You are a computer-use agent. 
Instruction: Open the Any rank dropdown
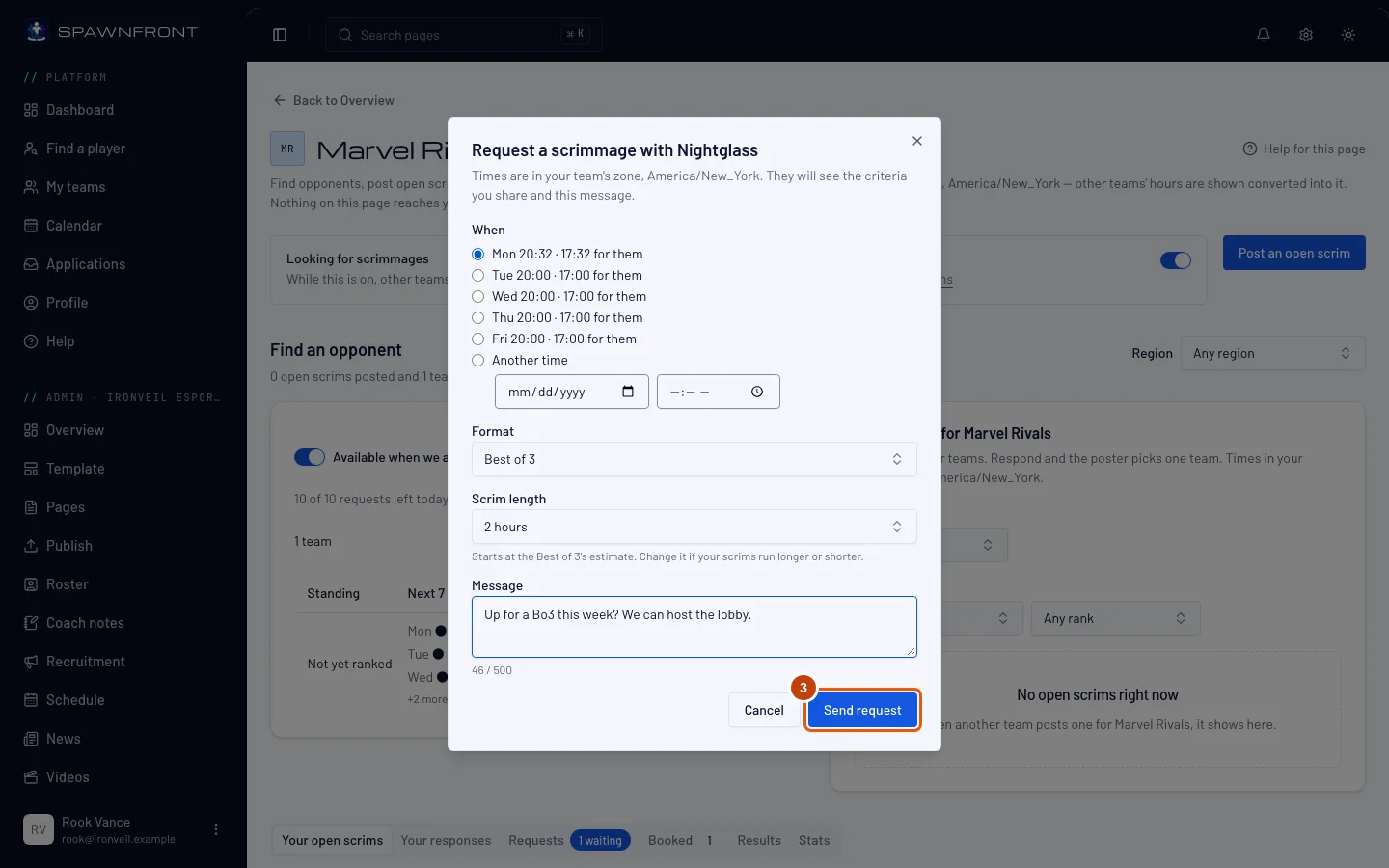(1115, 618)
